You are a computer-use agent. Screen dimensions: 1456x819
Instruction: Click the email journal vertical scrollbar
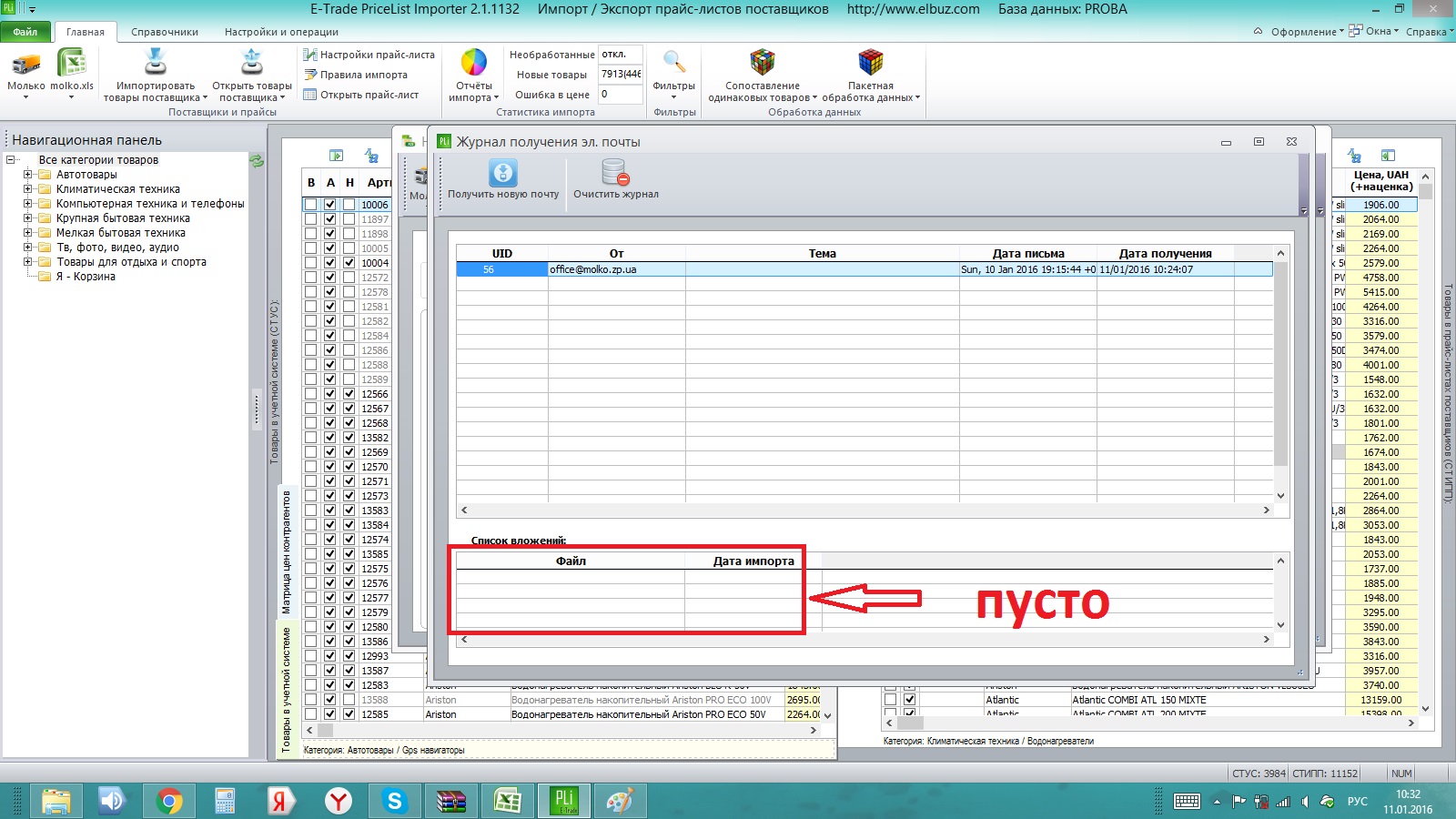pos(1280,374)
